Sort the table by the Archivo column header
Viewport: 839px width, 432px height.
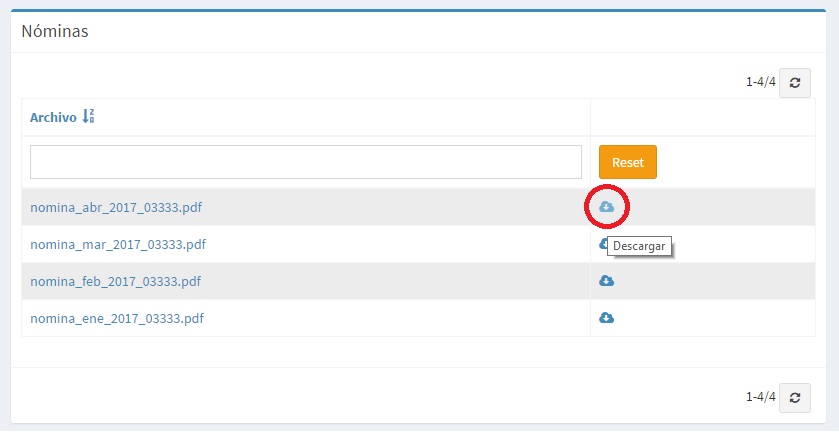(x=53, y=117)
